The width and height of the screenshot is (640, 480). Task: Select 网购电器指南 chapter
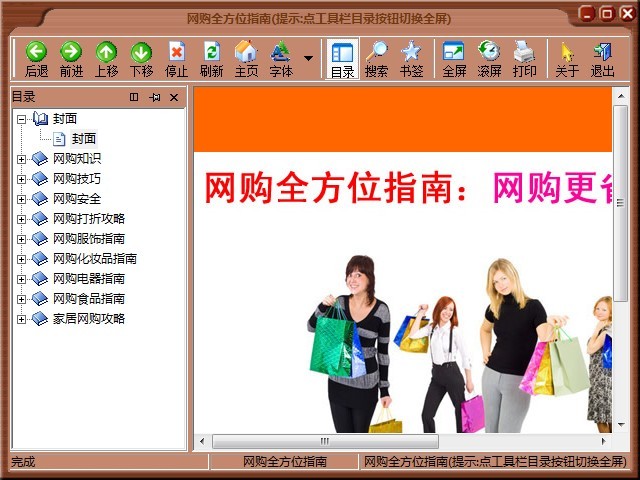[89, 279]
